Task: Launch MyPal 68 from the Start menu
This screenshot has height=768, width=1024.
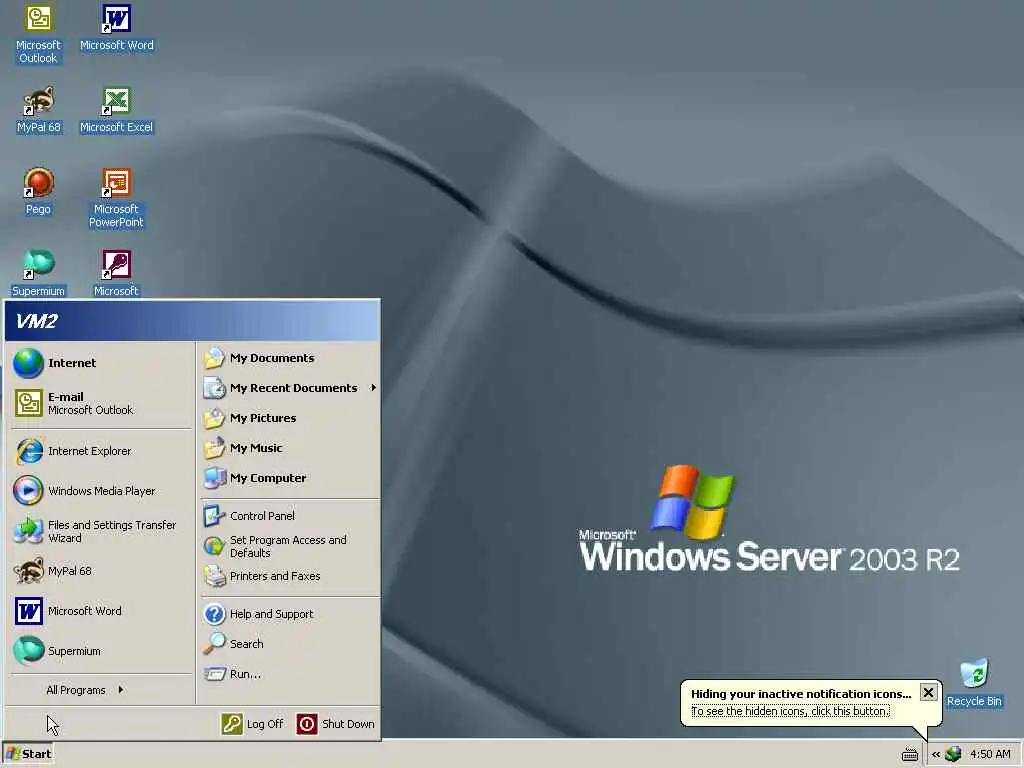Action: pos(101,571)
